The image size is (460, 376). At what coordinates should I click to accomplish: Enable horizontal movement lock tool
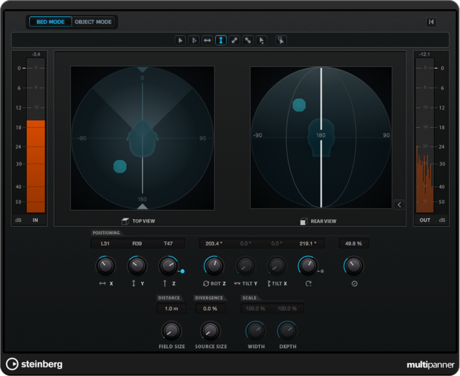207,41
